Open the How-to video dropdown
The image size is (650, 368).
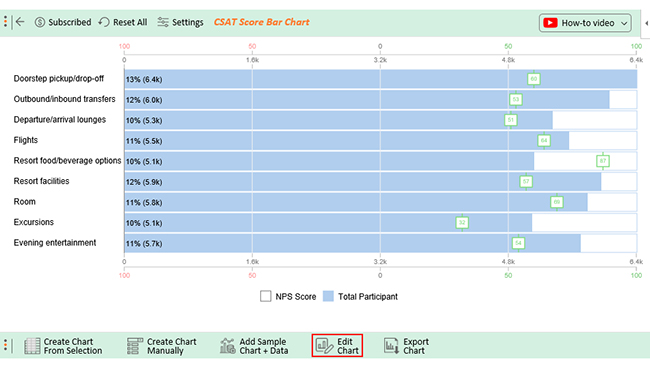click(585, 23)
